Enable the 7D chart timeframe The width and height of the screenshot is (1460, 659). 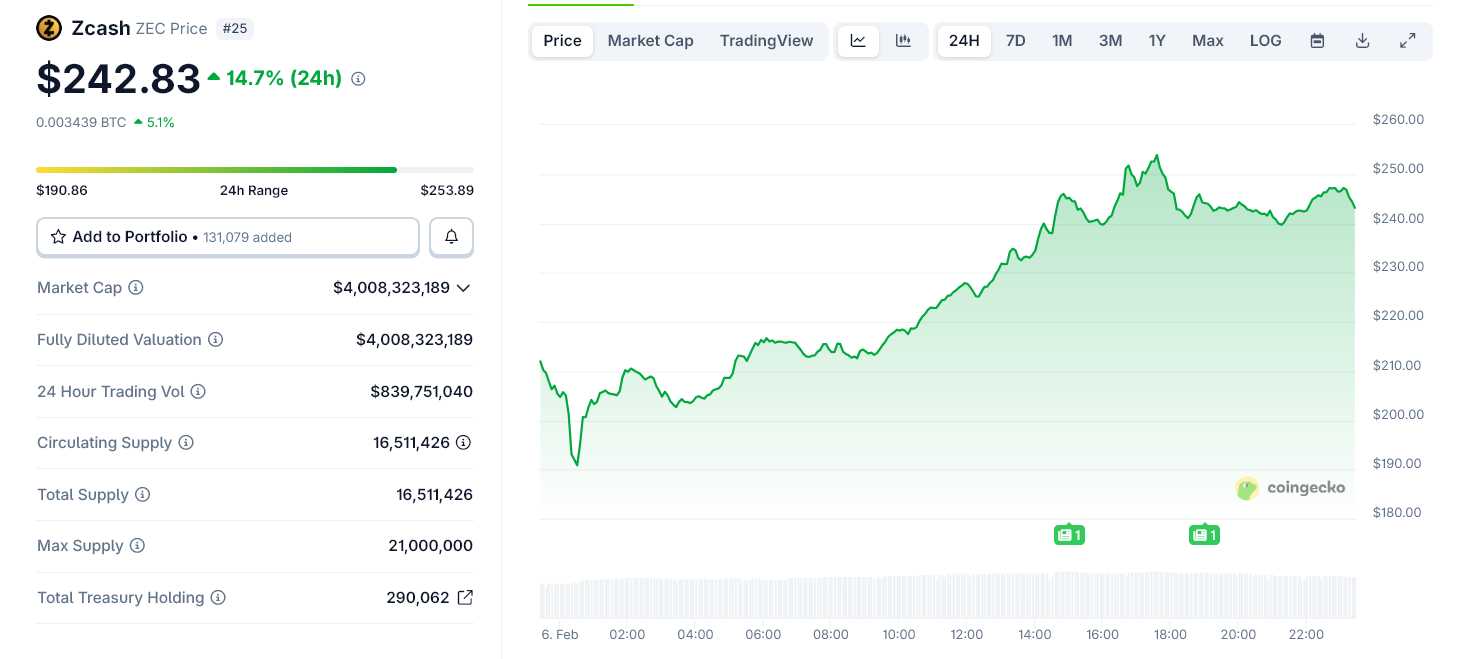tap(1015, 41)
